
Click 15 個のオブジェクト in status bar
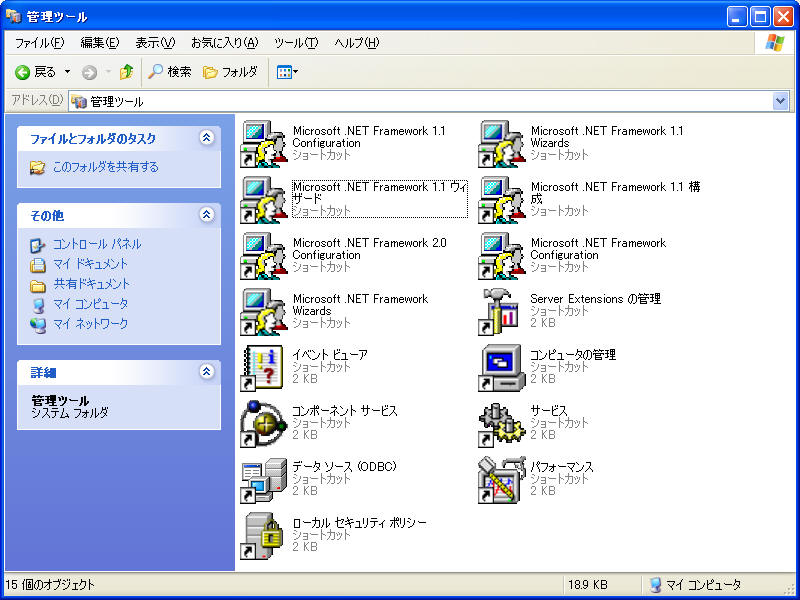(50, 585)
